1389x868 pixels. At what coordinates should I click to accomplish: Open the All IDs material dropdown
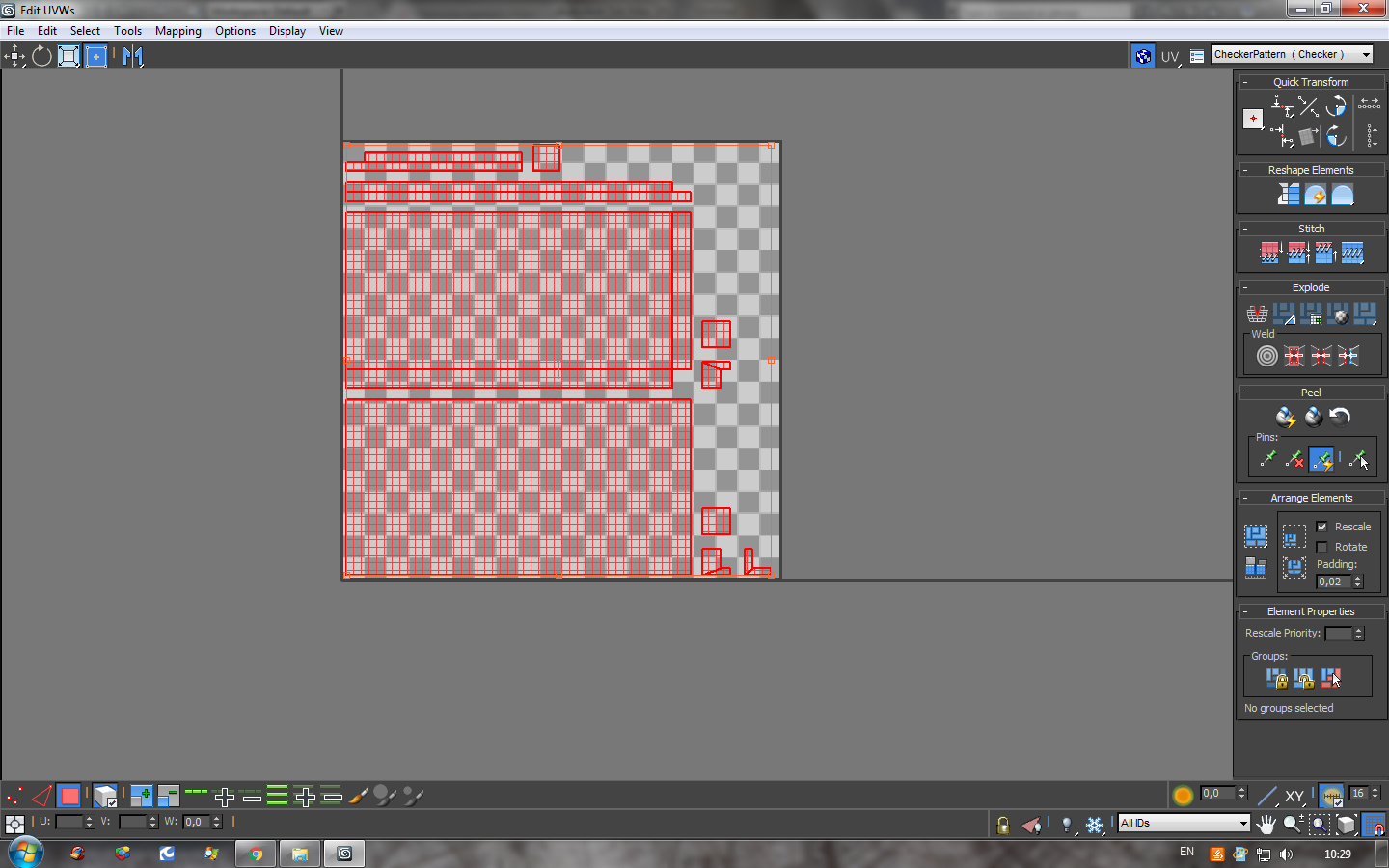[1184, 823]
